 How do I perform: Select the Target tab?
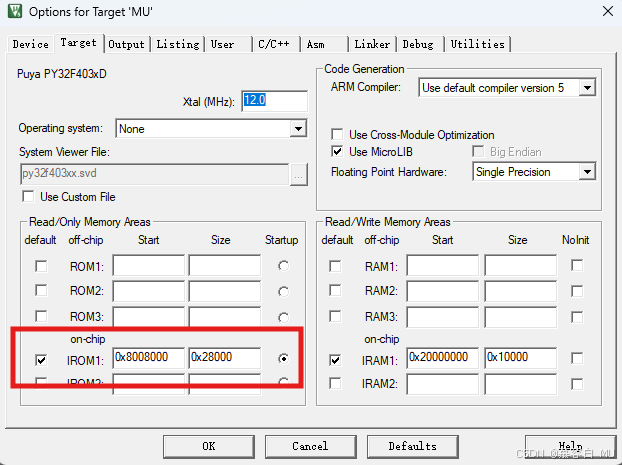(79, 42)
